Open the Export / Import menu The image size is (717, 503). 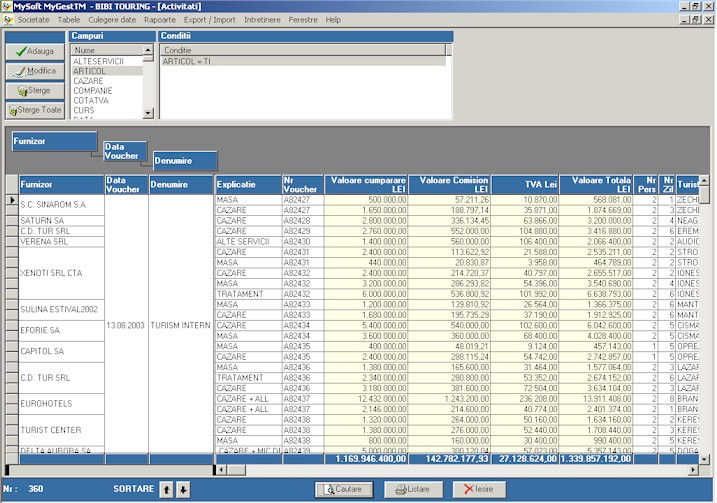point(210,20)
